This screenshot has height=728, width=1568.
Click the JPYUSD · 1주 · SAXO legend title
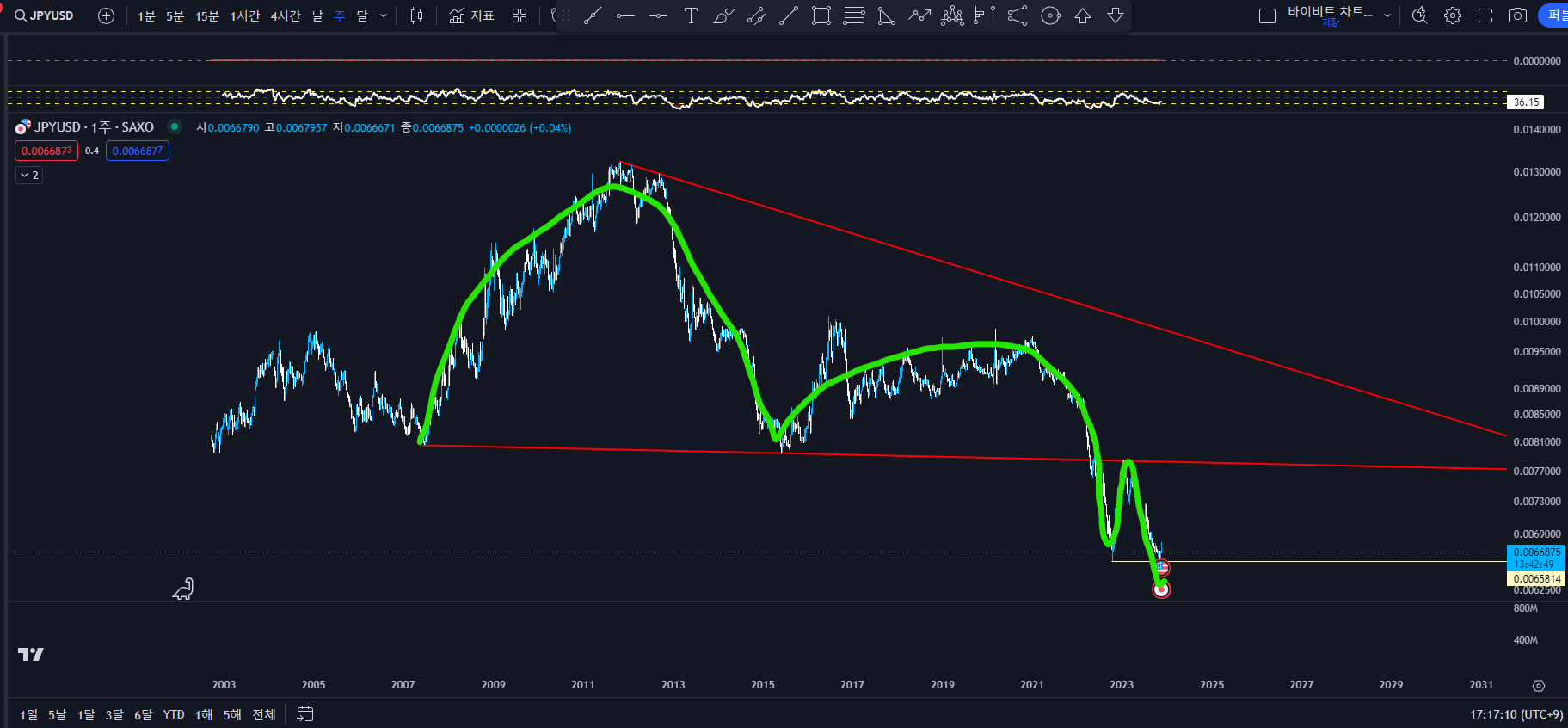point(94,127)
